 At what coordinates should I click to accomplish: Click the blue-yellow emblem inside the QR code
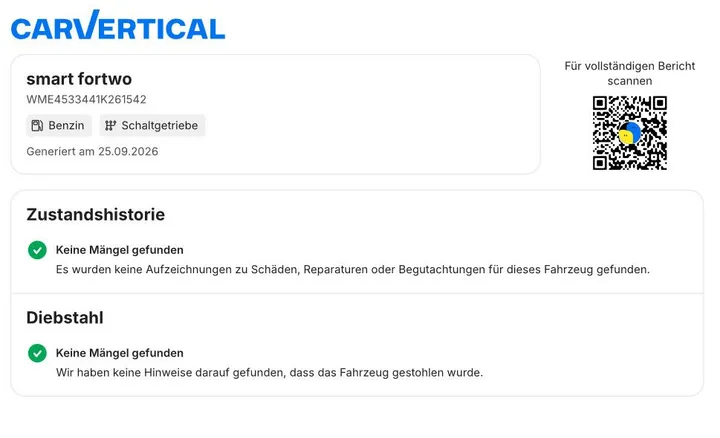pos(630,133)
